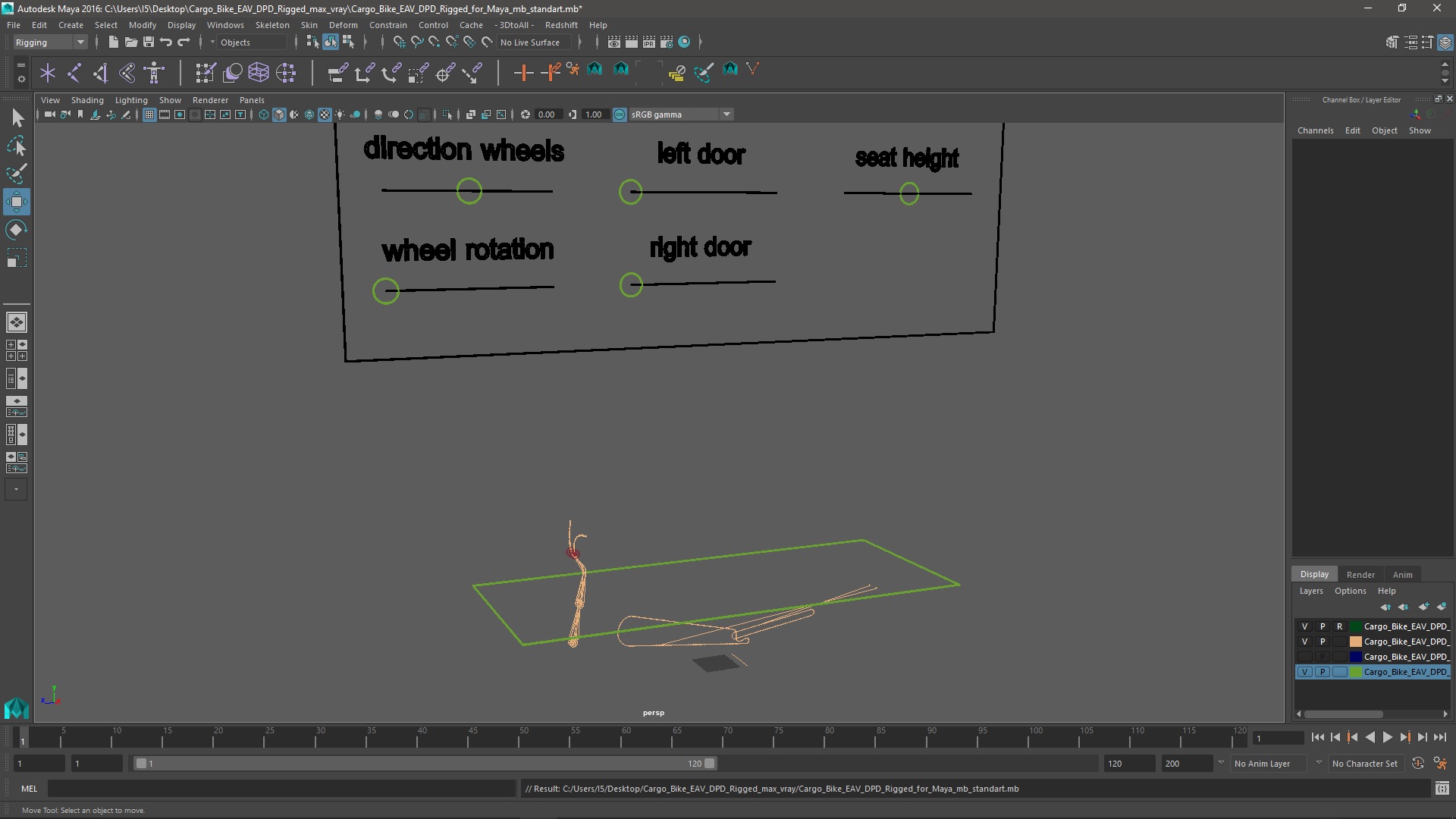Click the Create Cluster shelf icon
1456x819 pixels.
286,73
